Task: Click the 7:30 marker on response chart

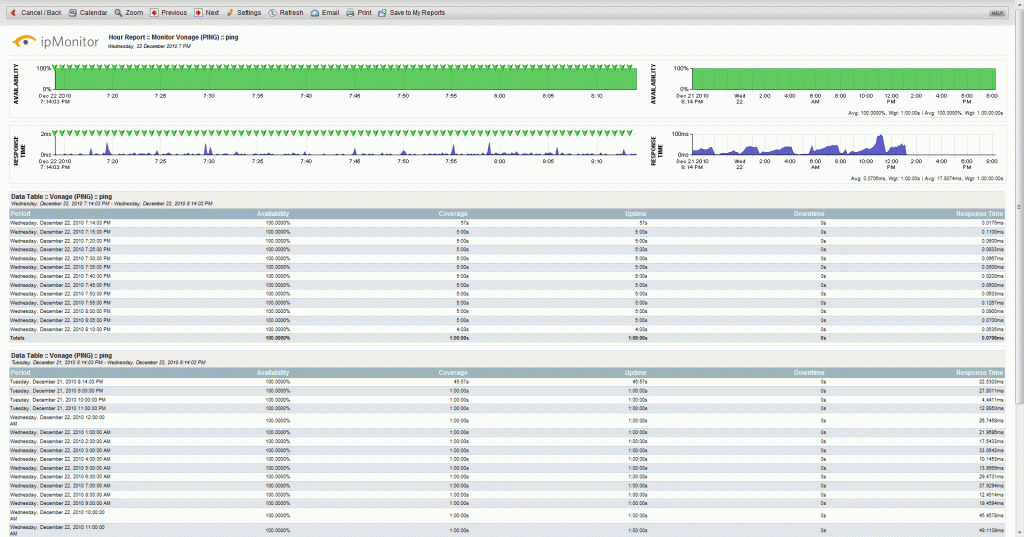Action: pyautogui.click(x=208, y=161)
